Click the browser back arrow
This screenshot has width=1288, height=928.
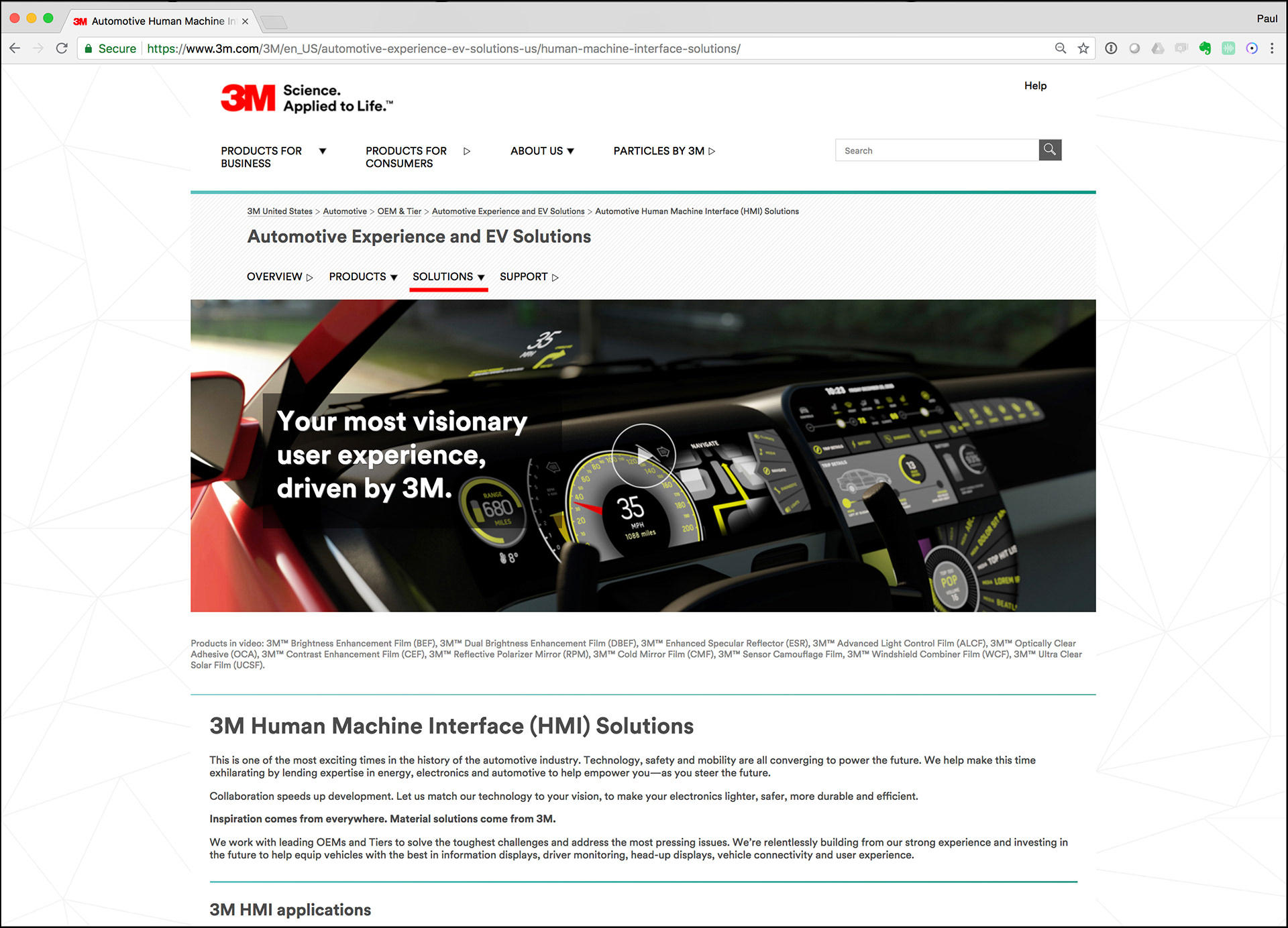[x=15, y=48]
